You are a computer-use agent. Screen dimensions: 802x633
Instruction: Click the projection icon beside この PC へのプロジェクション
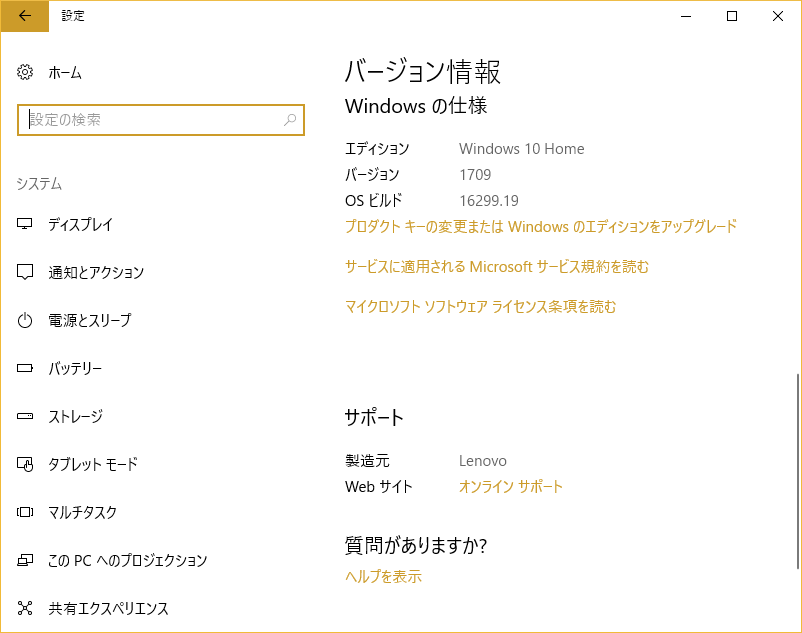(x=25, y=560)
